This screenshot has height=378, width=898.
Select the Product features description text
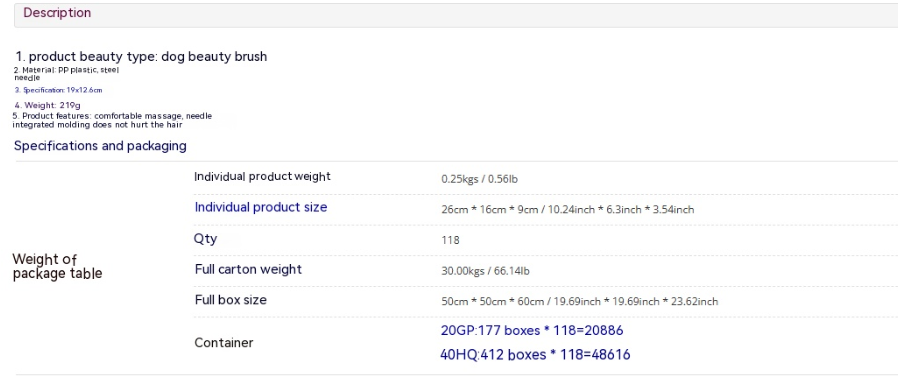112,120
